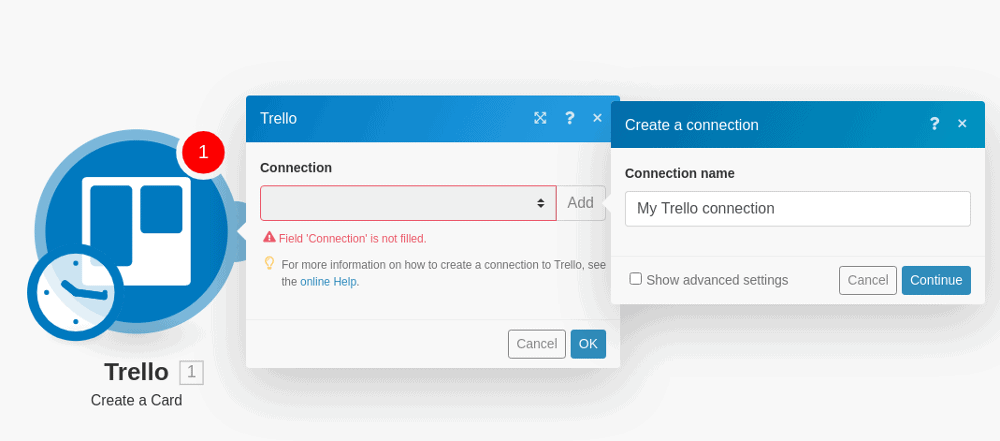Click Add next to Connection field
This screenshot has height=441, width=1000.
(580, 203)
